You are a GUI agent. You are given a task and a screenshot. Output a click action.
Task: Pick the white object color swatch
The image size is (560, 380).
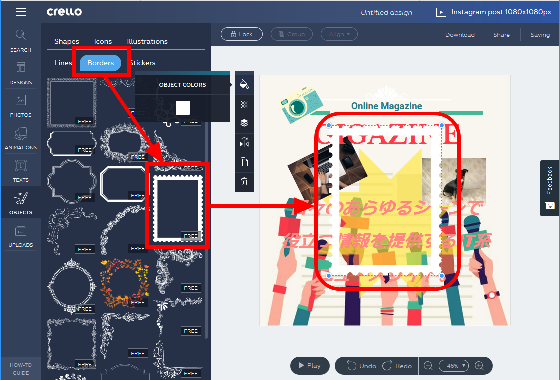[183, 108]
